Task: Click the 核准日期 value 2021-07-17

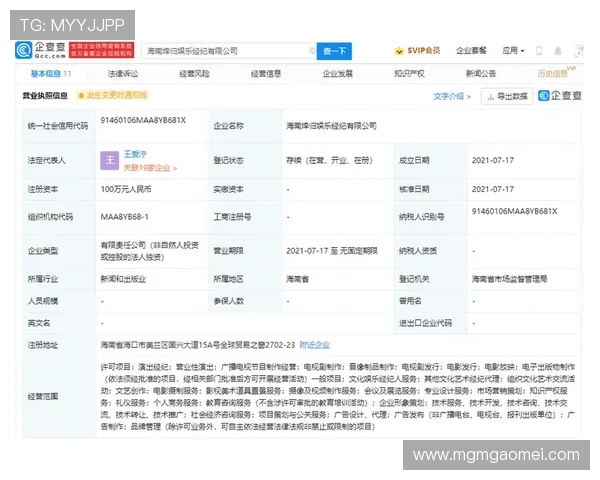Action: [493, 189]
